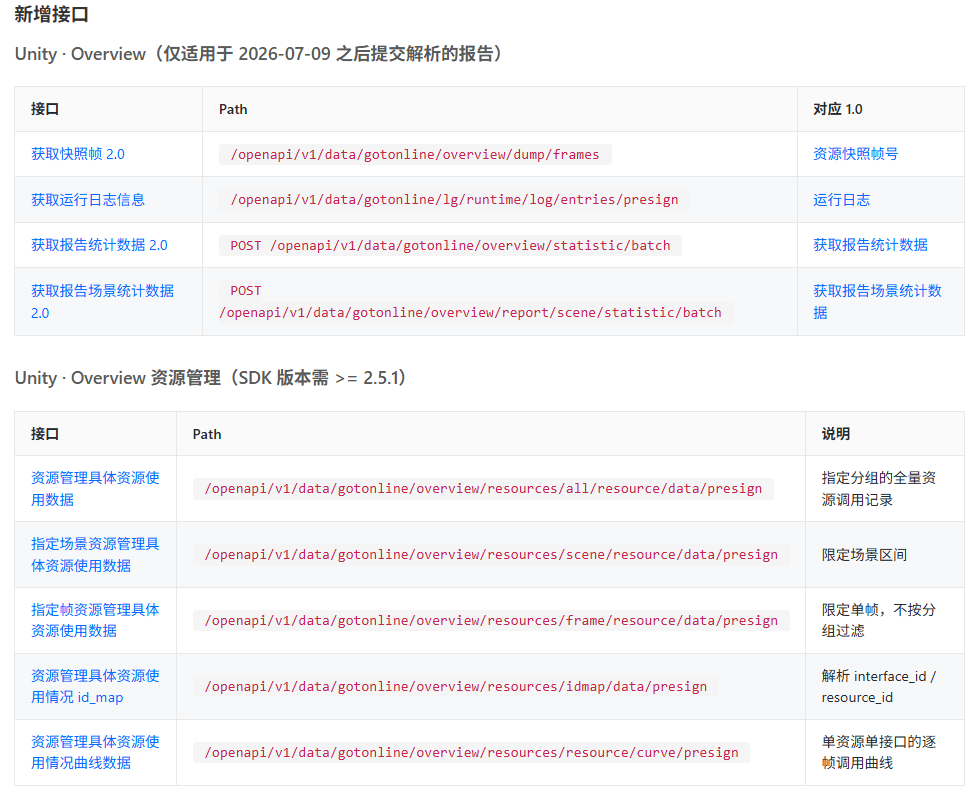Open the 获取报告统计数据 2.0 interface link
Viewport: 977px width, 796px height.
click(x=100, y=245)
